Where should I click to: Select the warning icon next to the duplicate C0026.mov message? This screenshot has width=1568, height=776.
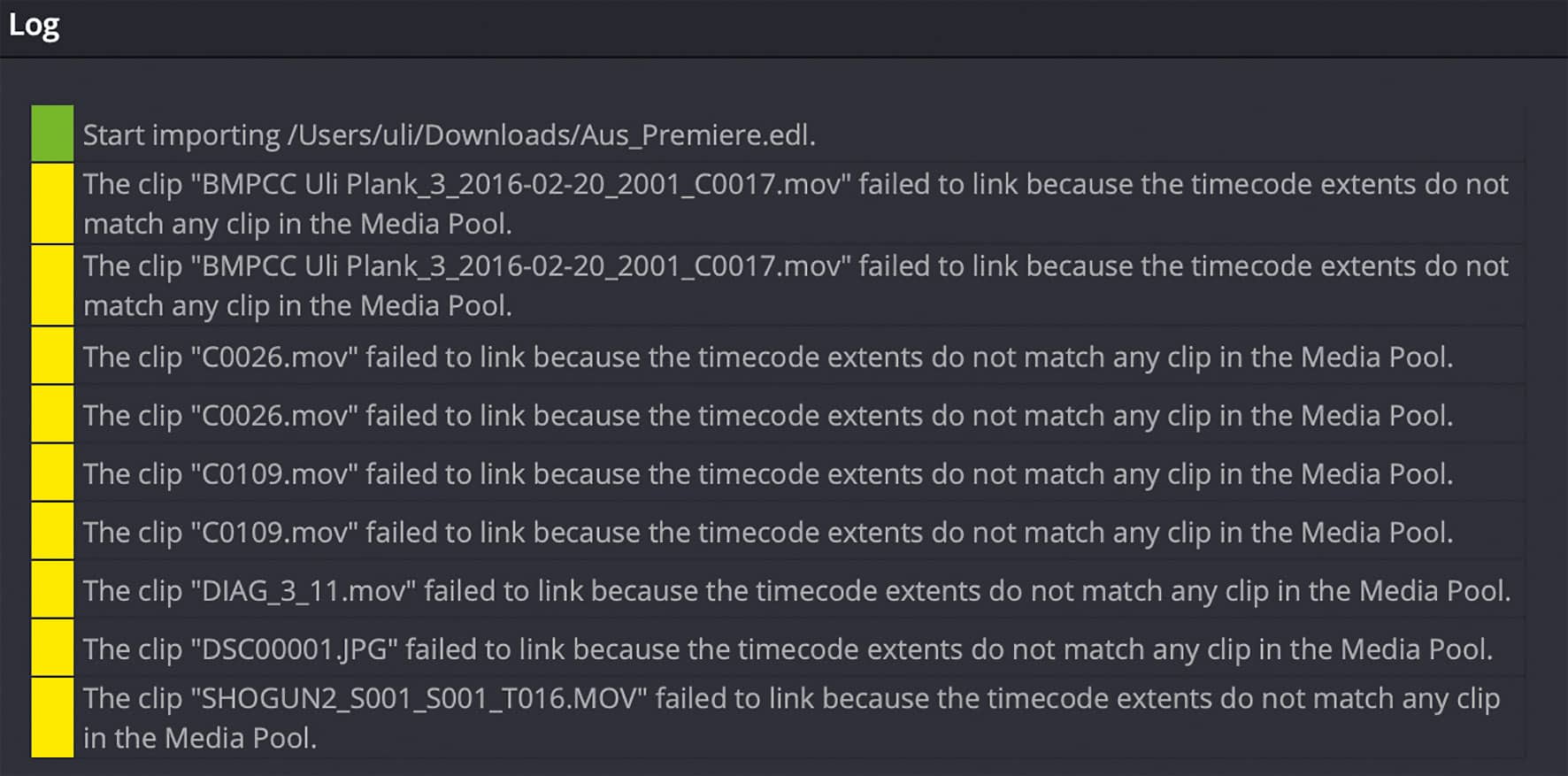51,415
